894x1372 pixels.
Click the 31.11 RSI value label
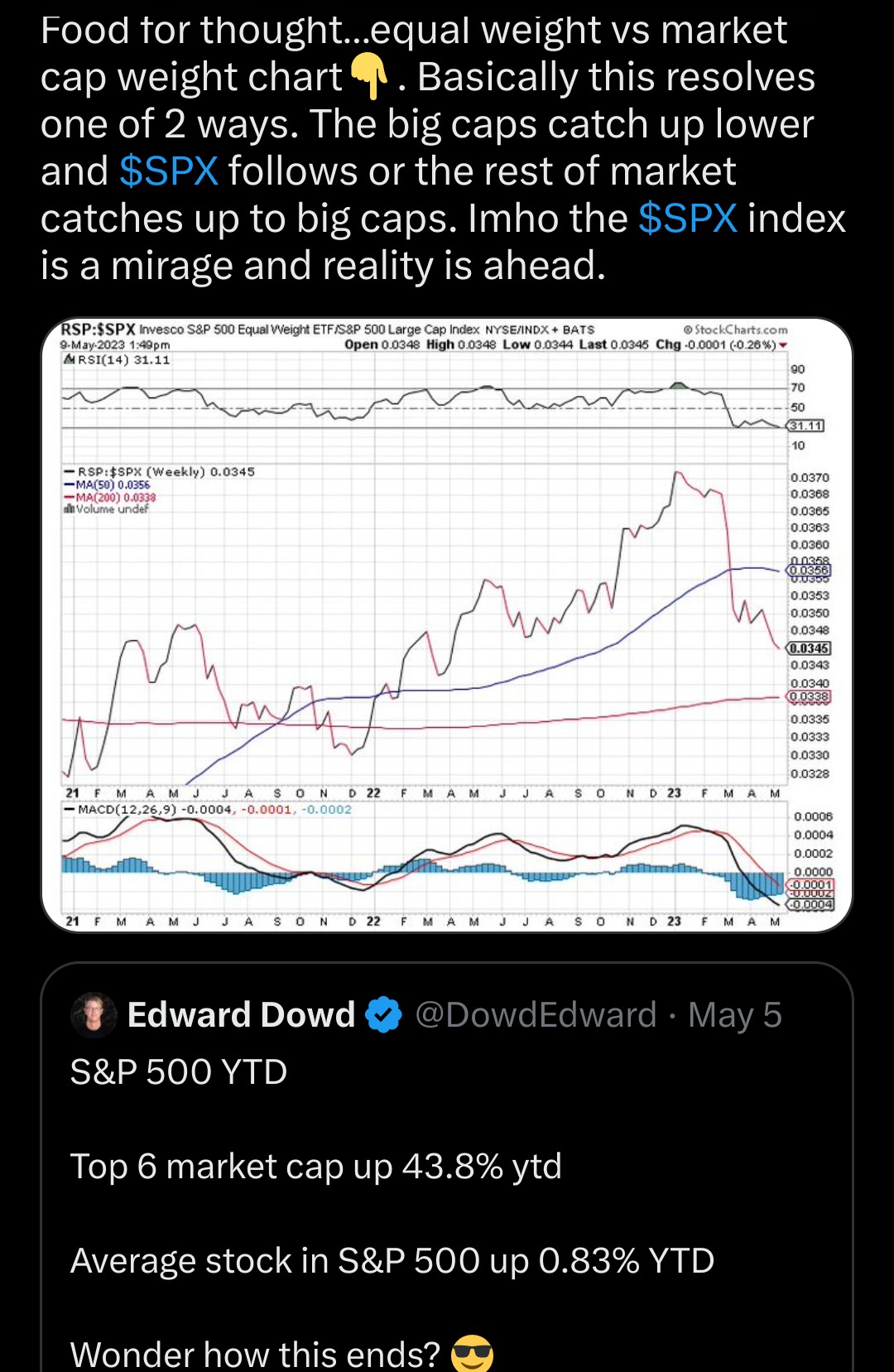[805, 426]
